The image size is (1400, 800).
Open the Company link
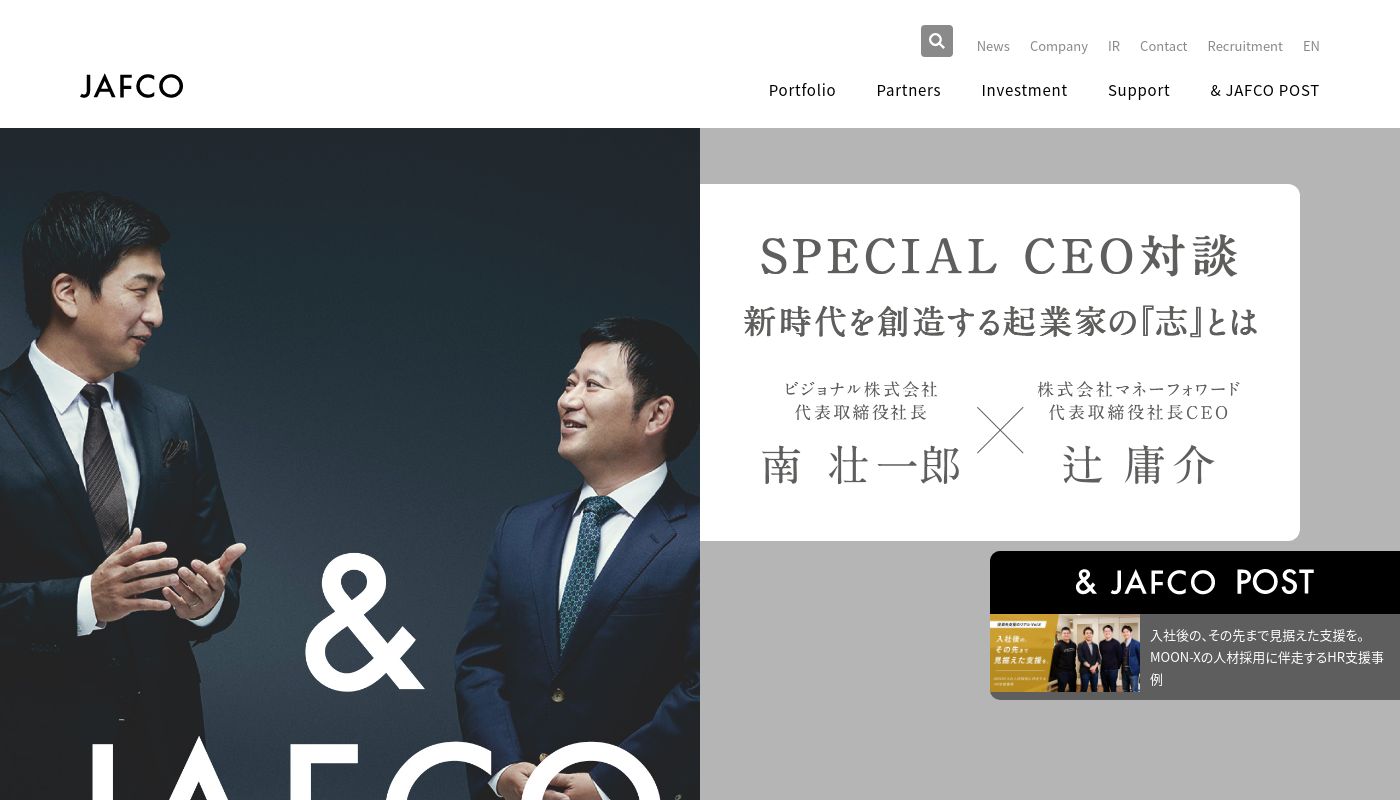click(x=1059, y=46)
